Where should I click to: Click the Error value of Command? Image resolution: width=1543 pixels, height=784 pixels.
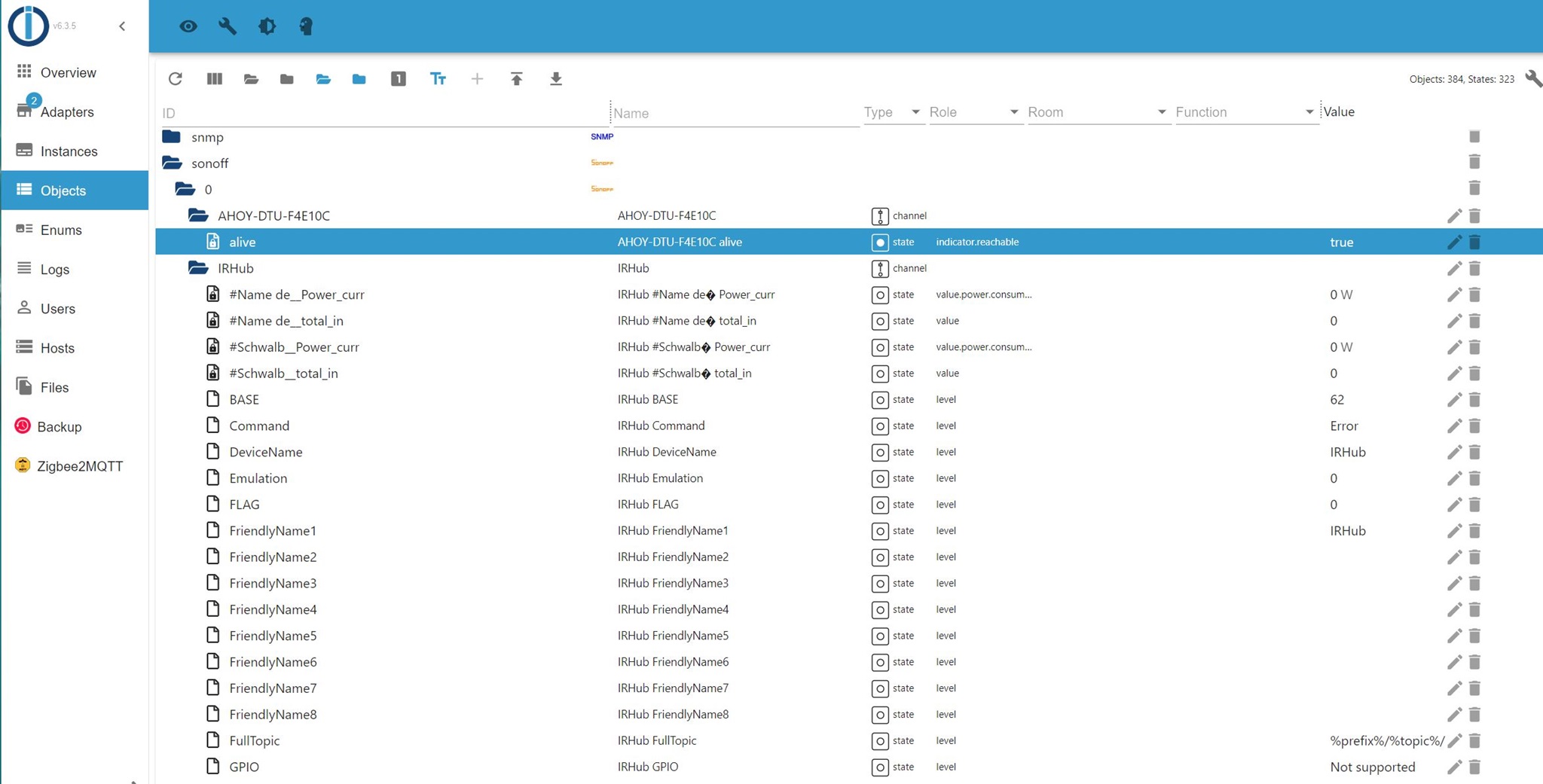[x=1344, y=426]
